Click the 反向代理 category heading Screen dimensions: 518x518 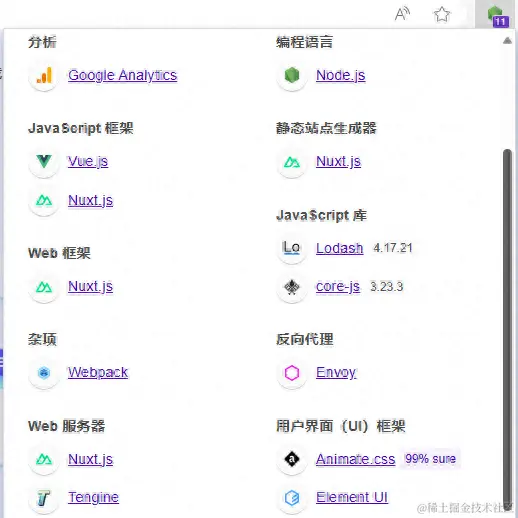305,340
